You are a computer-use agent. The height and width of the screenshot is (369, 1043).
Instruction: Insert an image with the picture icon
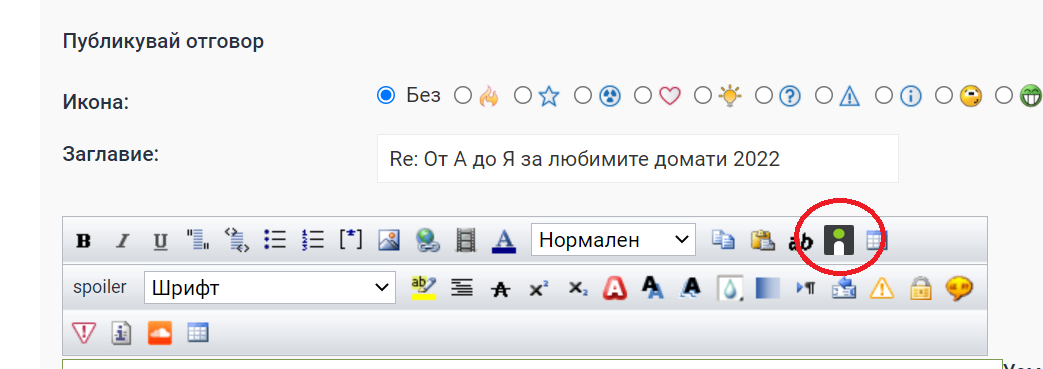click(389, 240)
